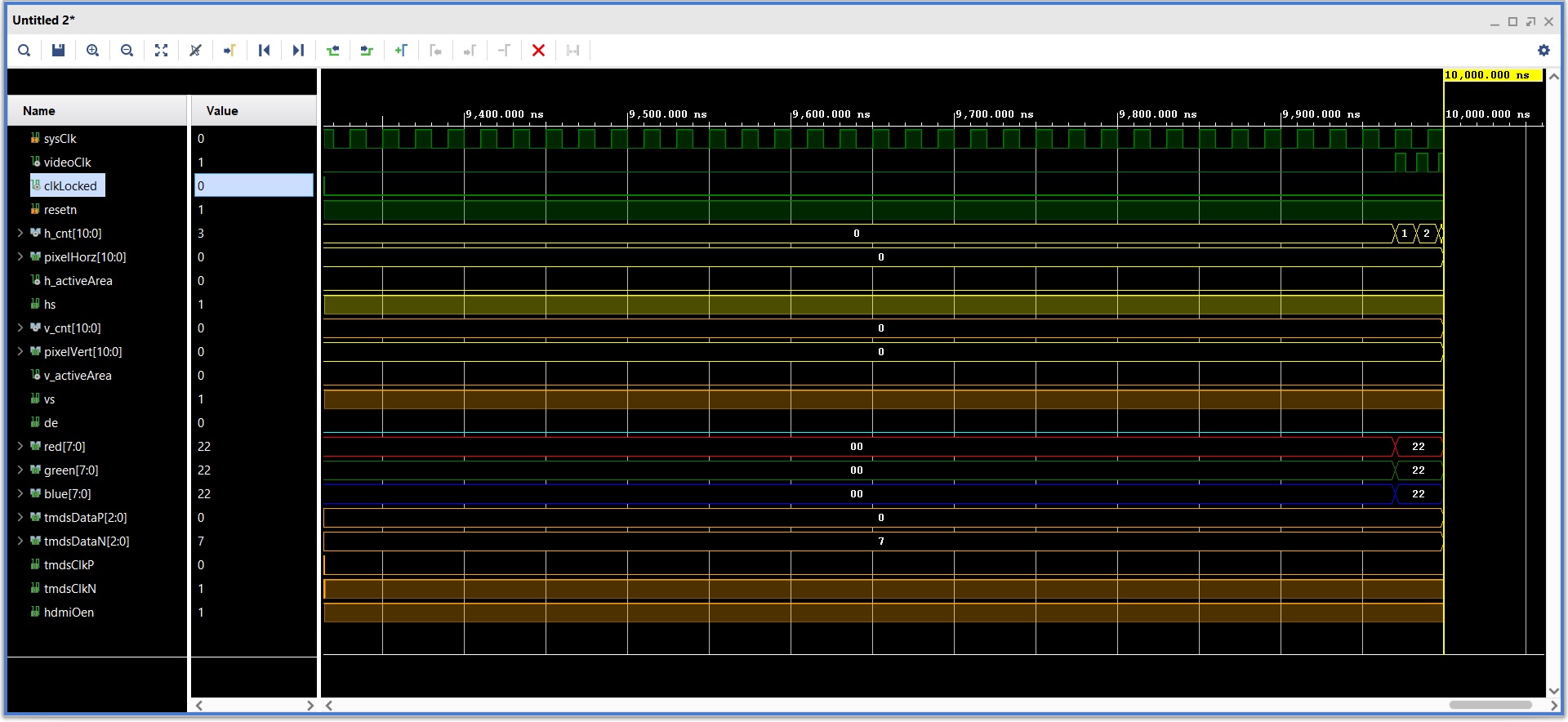The width and height of the screenshot is (1568, 722).
Task: Expand the green[7:0] bus
Action: point(20,470)
